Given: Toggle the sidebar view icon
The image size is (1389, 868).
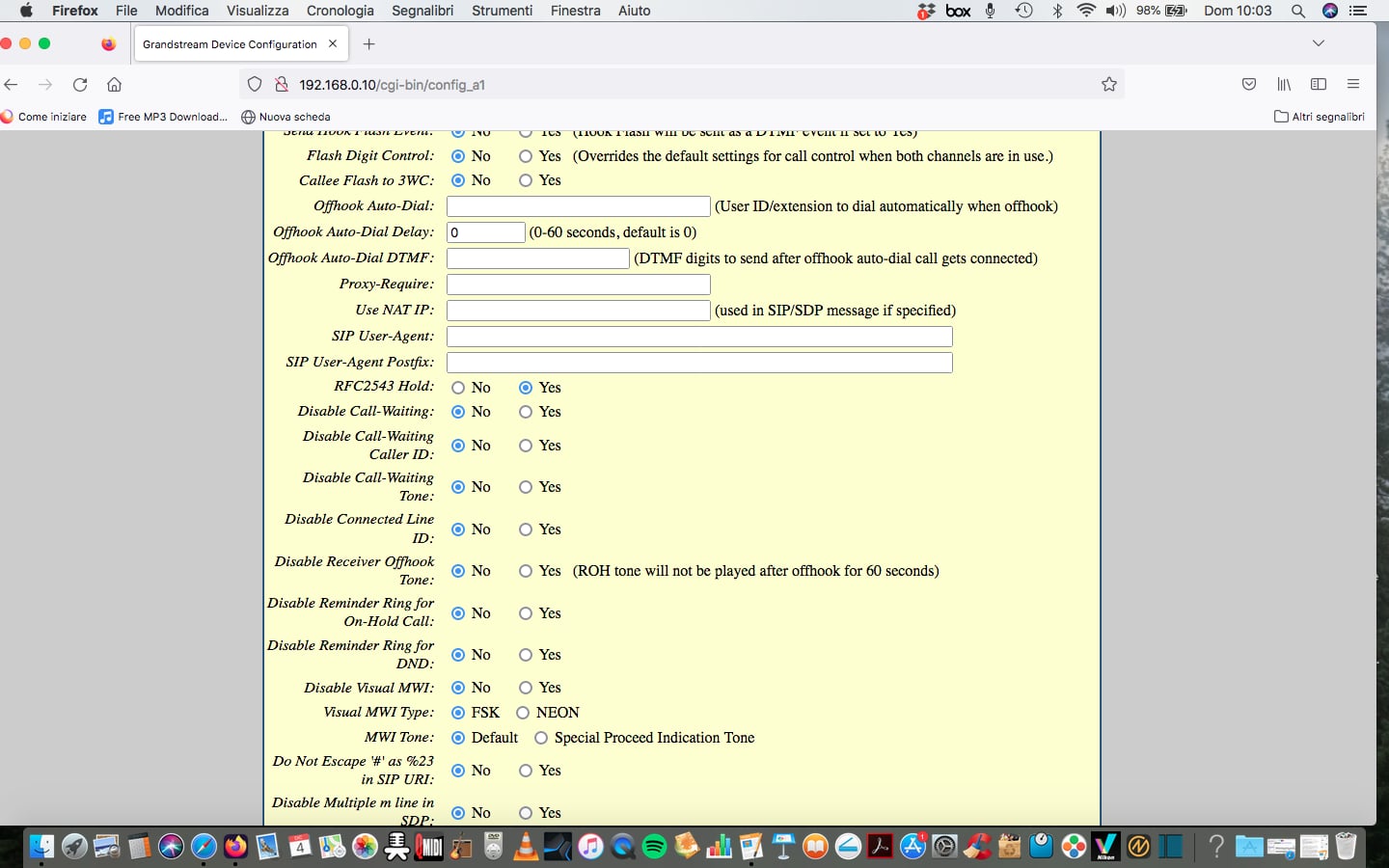Looking at the screenshot, I should [x=1319, y=85].
